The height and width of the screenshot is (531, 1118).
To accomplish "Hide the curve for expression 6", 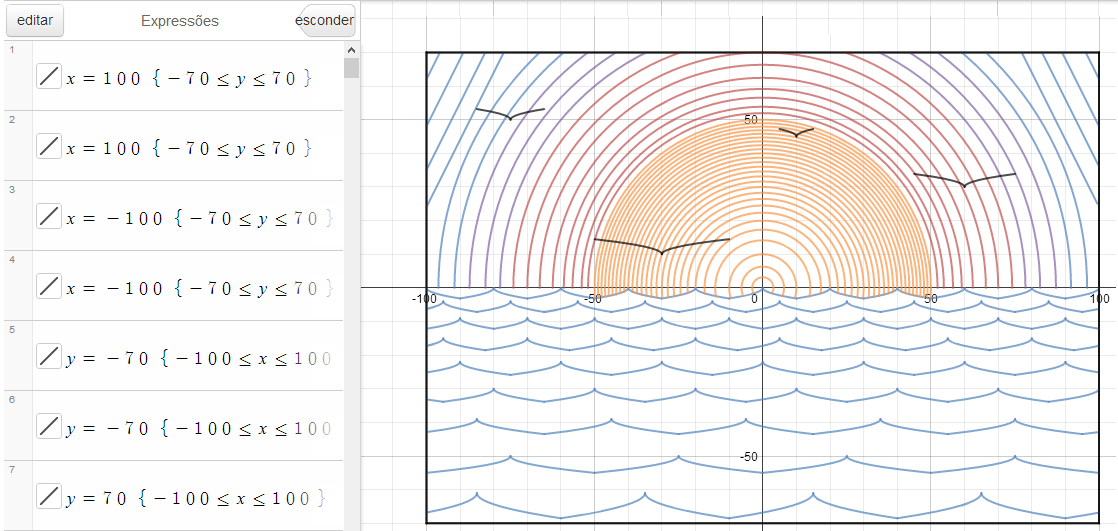I will click(x=49, y=426).
